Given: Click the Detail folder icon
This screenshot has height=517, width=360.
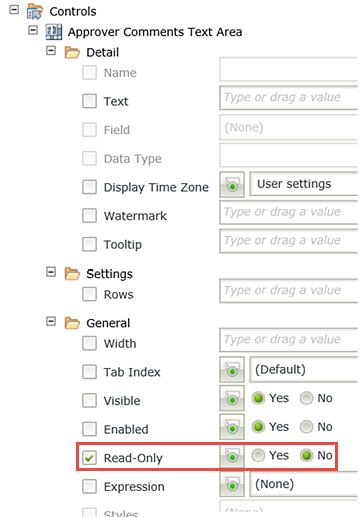Looking at the screenshot, I should pyautogui.click(x=72, y=52).
